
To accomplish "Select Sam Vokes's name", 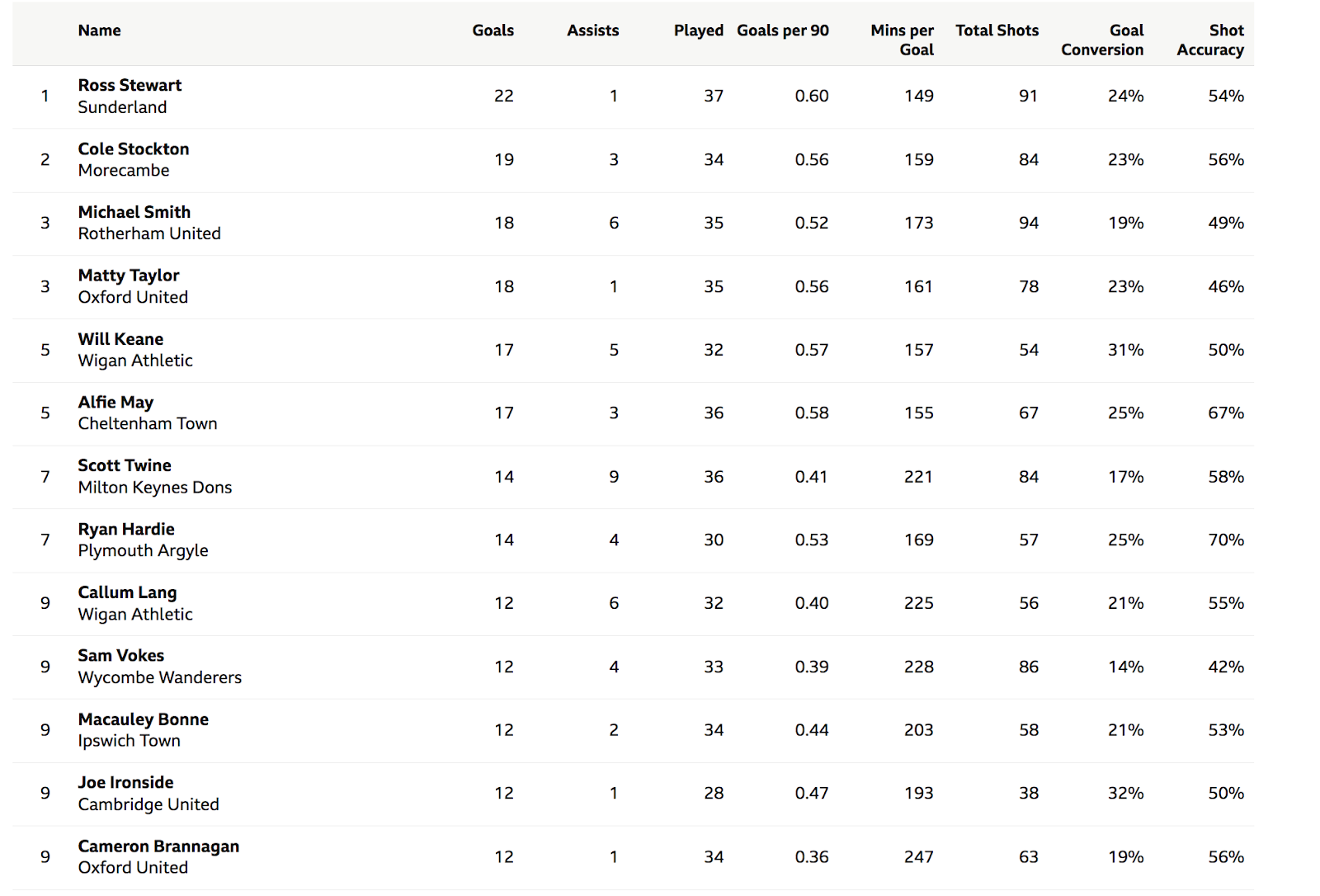I will click(x=120, y=655).
